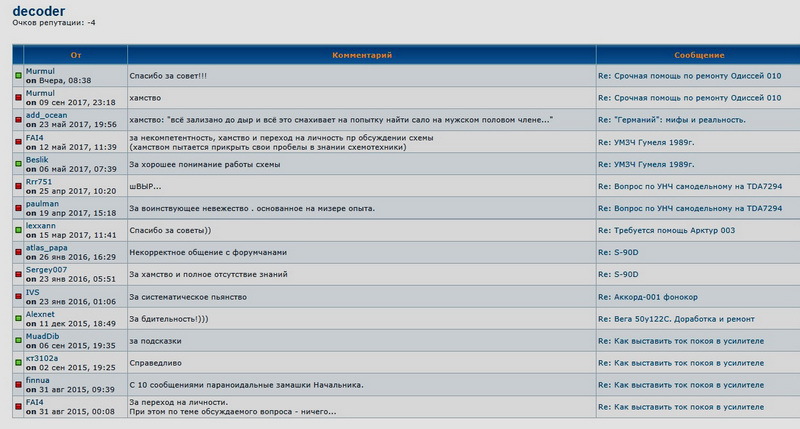Open "Германий": мифы и реальность post link
Screen dimensions: 800x429
pos(671,119)
